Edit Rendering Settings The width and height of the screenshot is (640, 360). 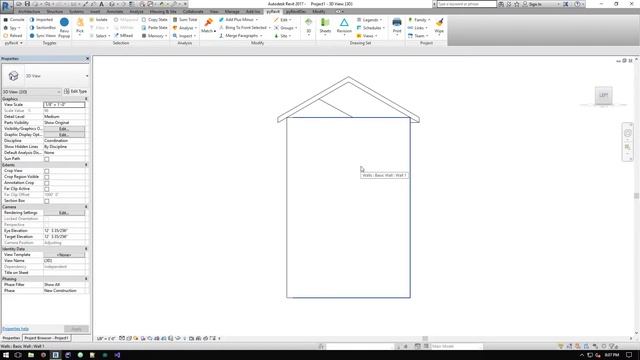pyautogui.click(x=64, y=213)
